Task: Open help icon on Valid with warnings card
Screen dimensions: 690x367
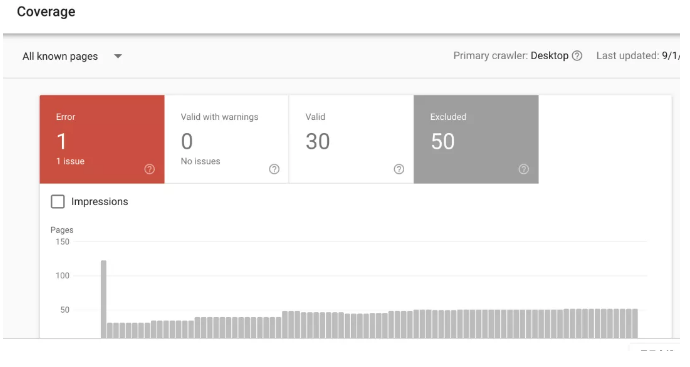Action: [274, 169]
